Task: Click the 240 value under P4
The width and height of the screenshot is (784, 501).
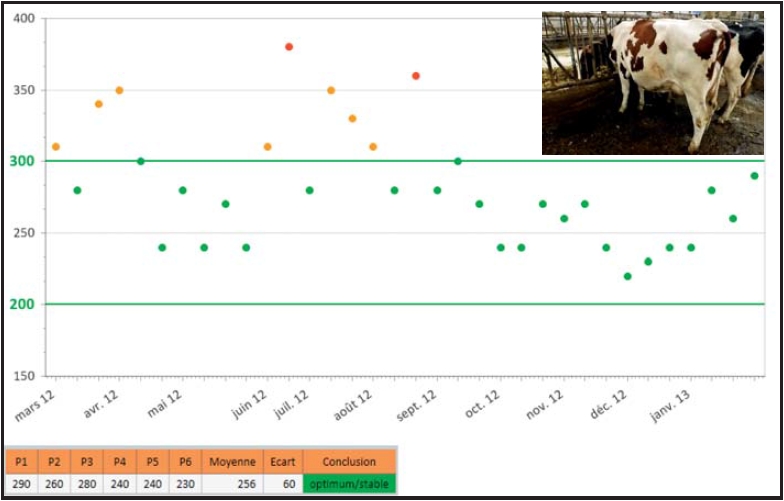Action: click(x=120, y=484)
